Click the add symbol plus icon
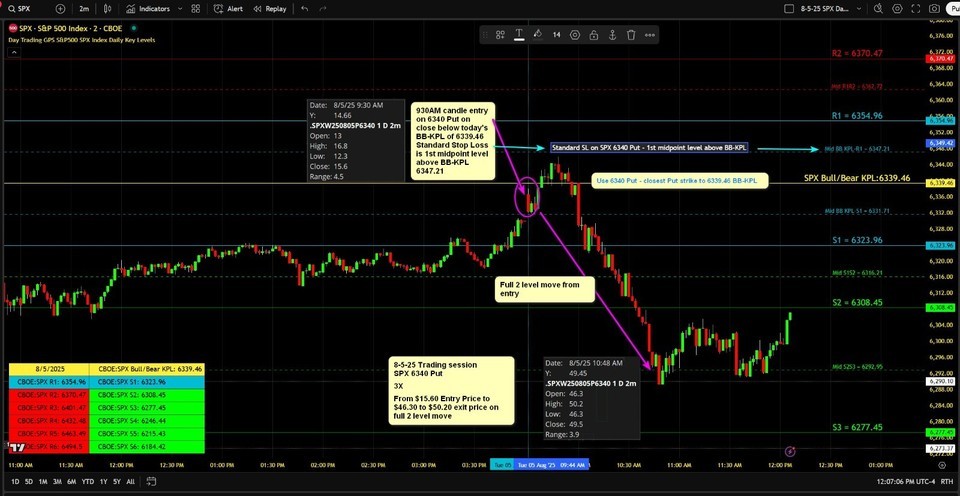 60,9
